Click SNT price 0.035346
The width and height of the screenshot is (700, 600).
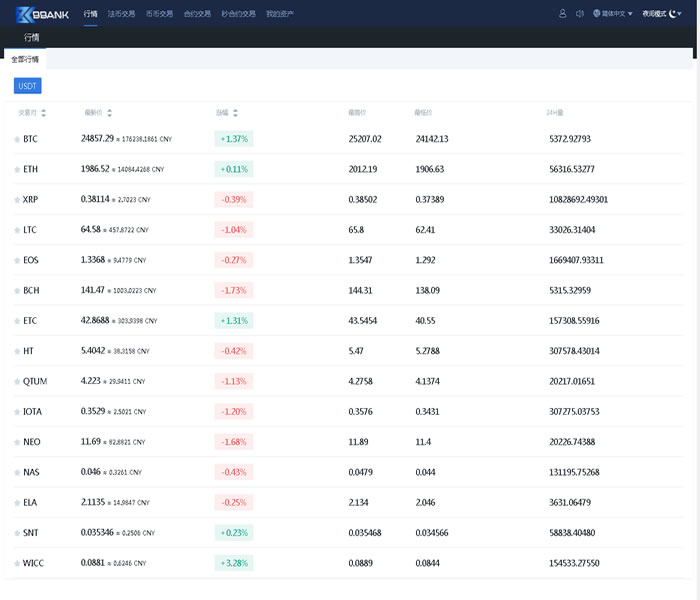(97, 533)
